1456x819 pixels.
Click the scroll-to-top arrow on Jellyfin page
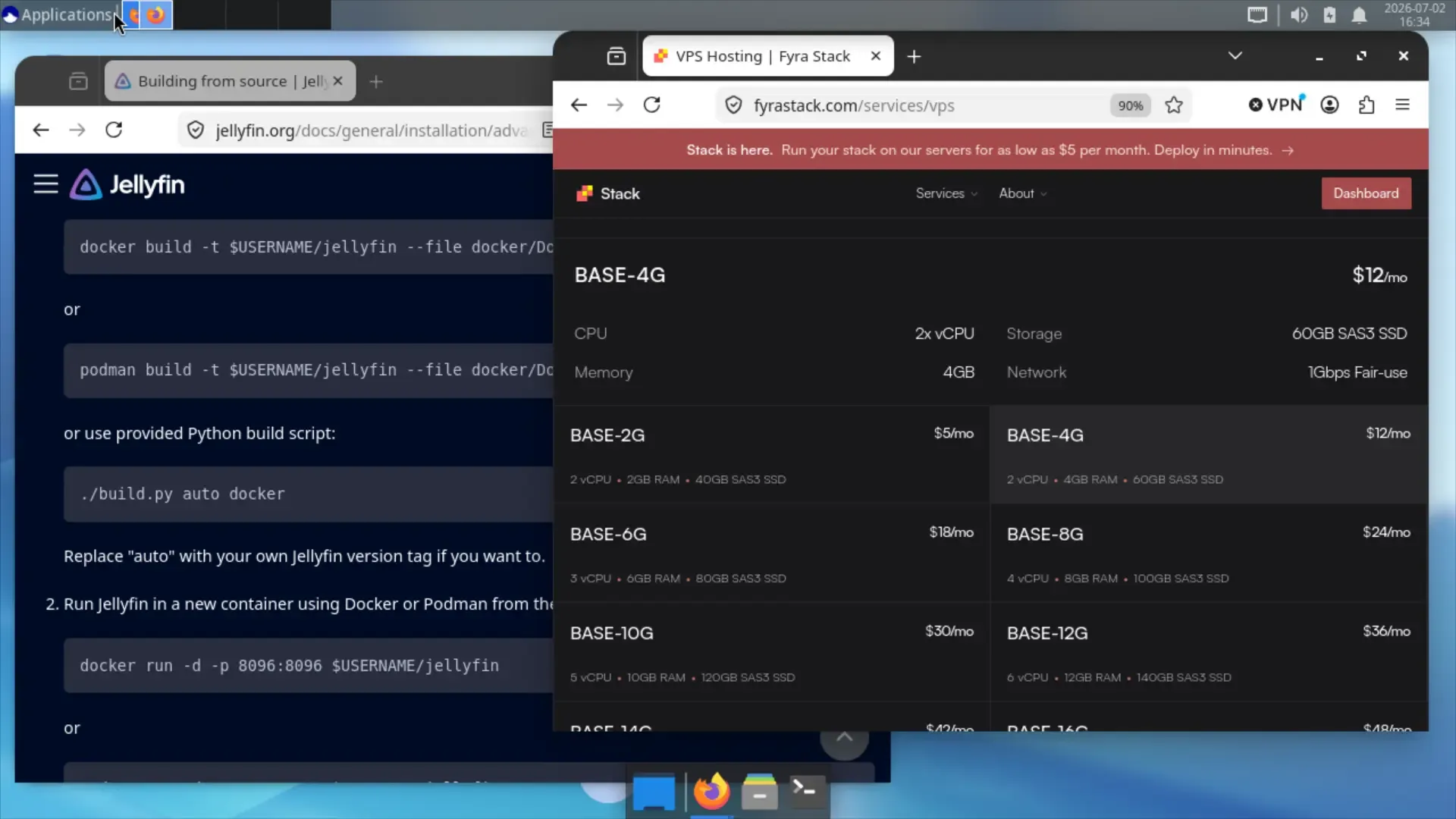click(x=844, y=737)
